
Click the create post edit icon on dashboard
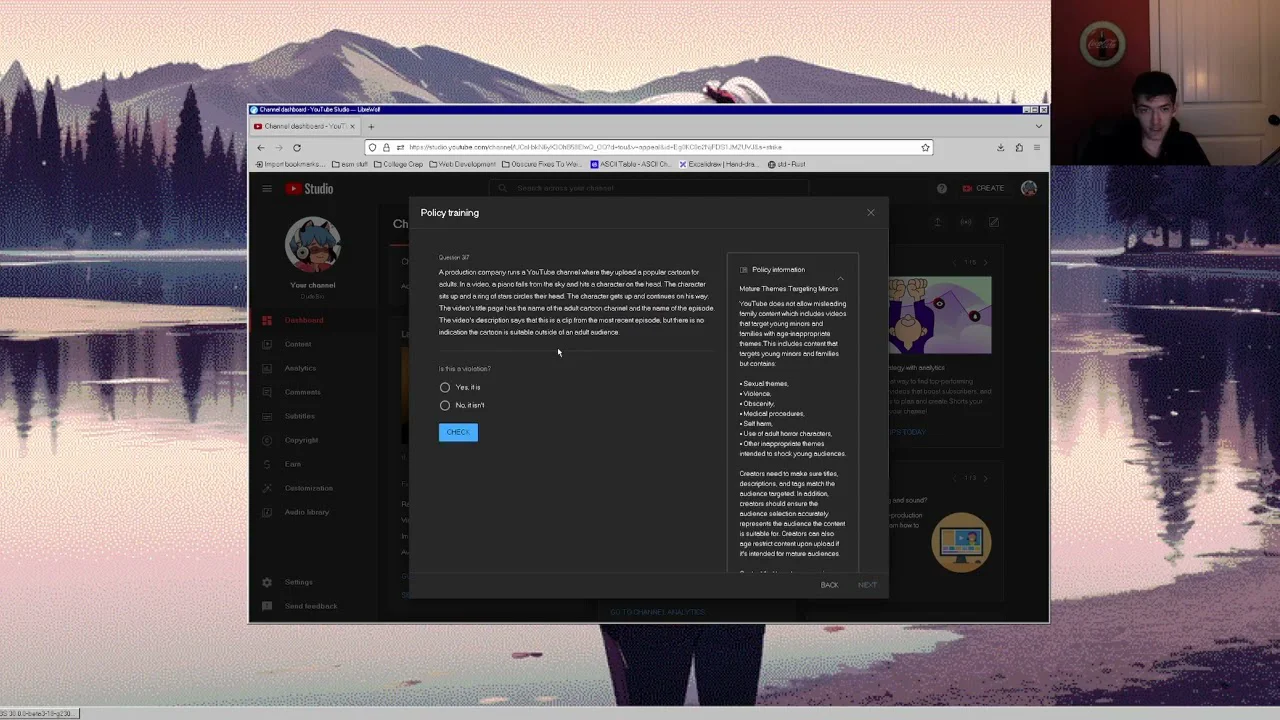pyautogui.click(x=993, y=222)
